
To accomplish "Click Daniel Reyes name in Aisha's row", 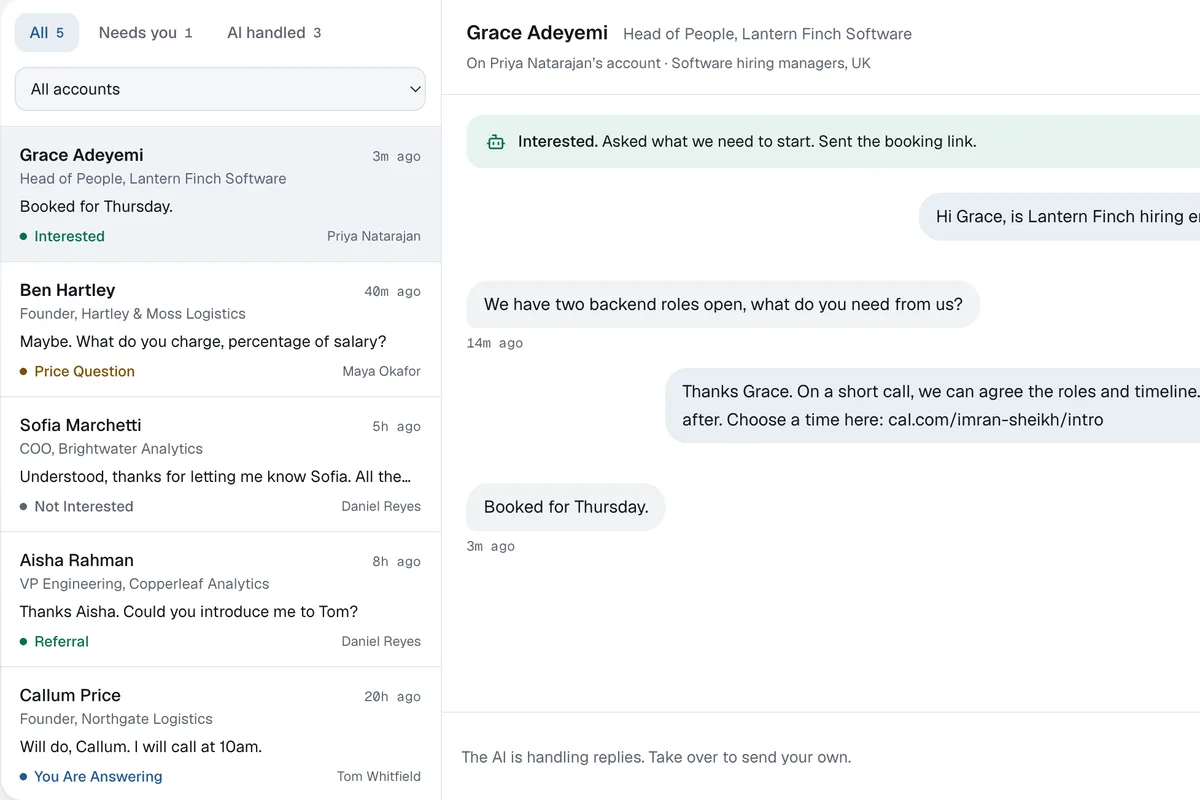I will coord(381,641).
